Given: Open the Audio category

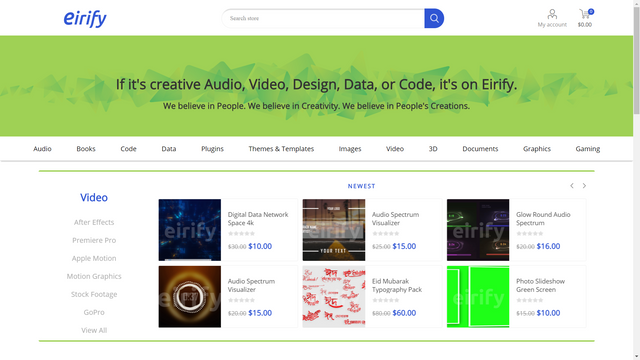Looking at the screenshot, I should (42, 149).
